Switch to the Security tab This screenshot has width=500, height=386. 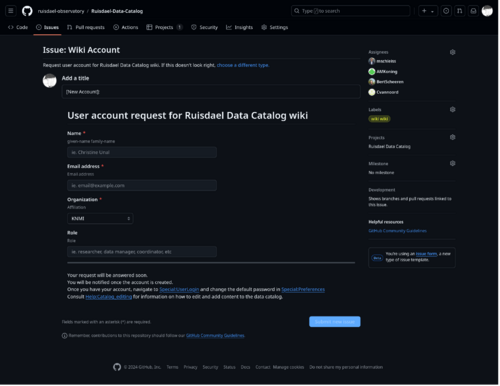[204, 27]
